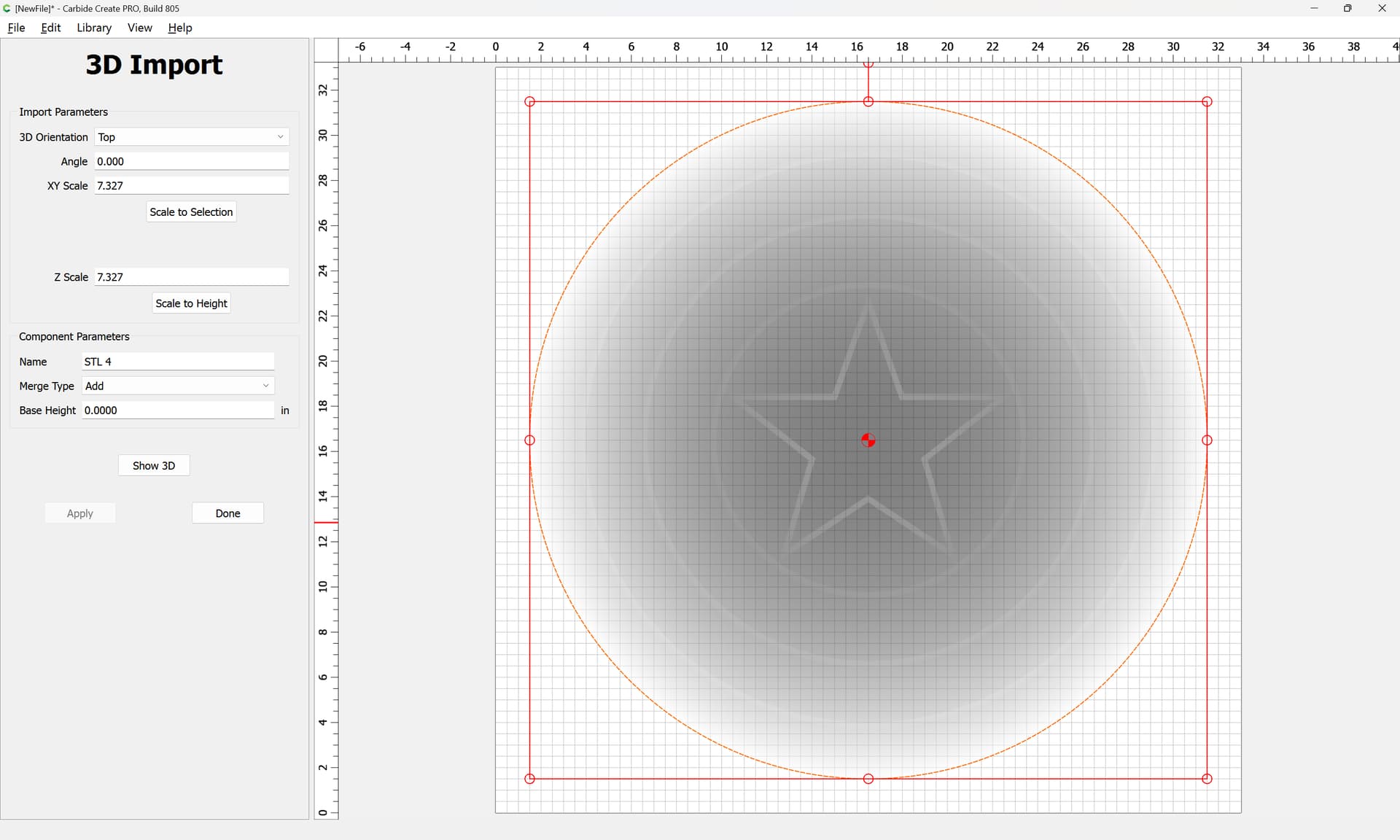
Task: Click the Done button
Action: point(227,513)
